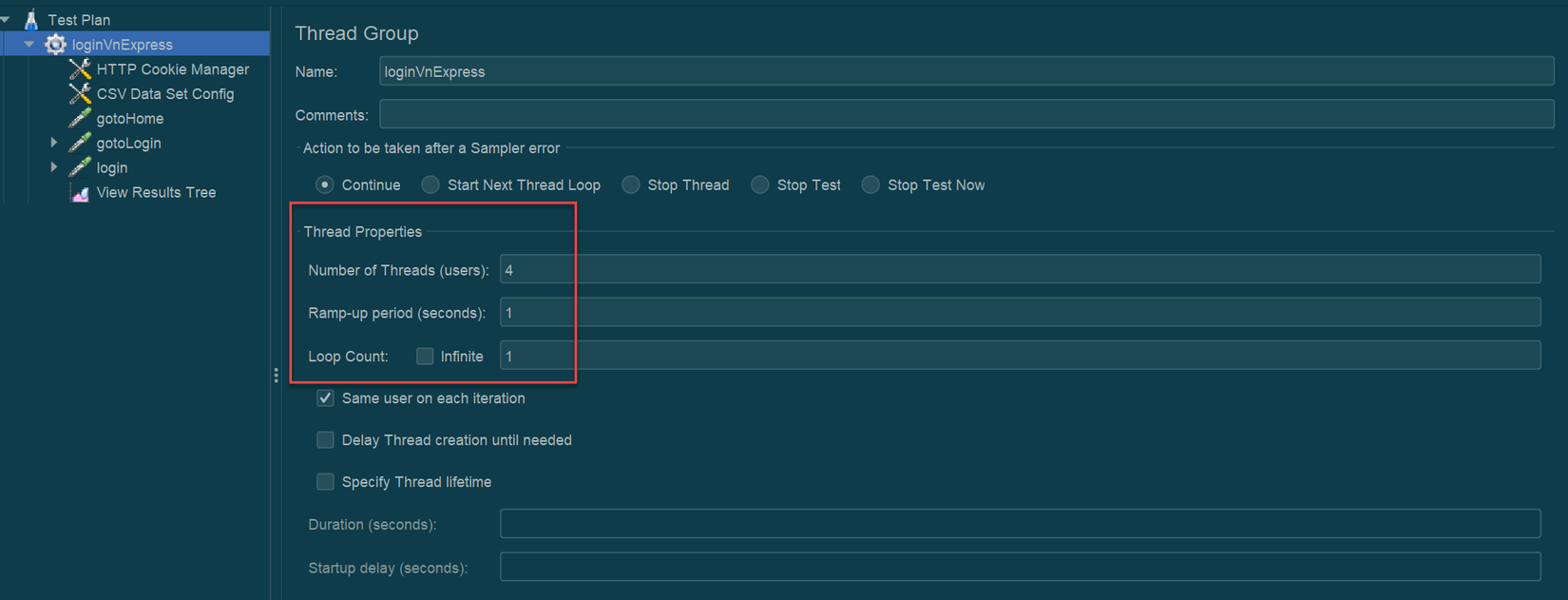Click the View Results Tree listener icon
The height and width of the screenshot is (600, 1568).
80,193
